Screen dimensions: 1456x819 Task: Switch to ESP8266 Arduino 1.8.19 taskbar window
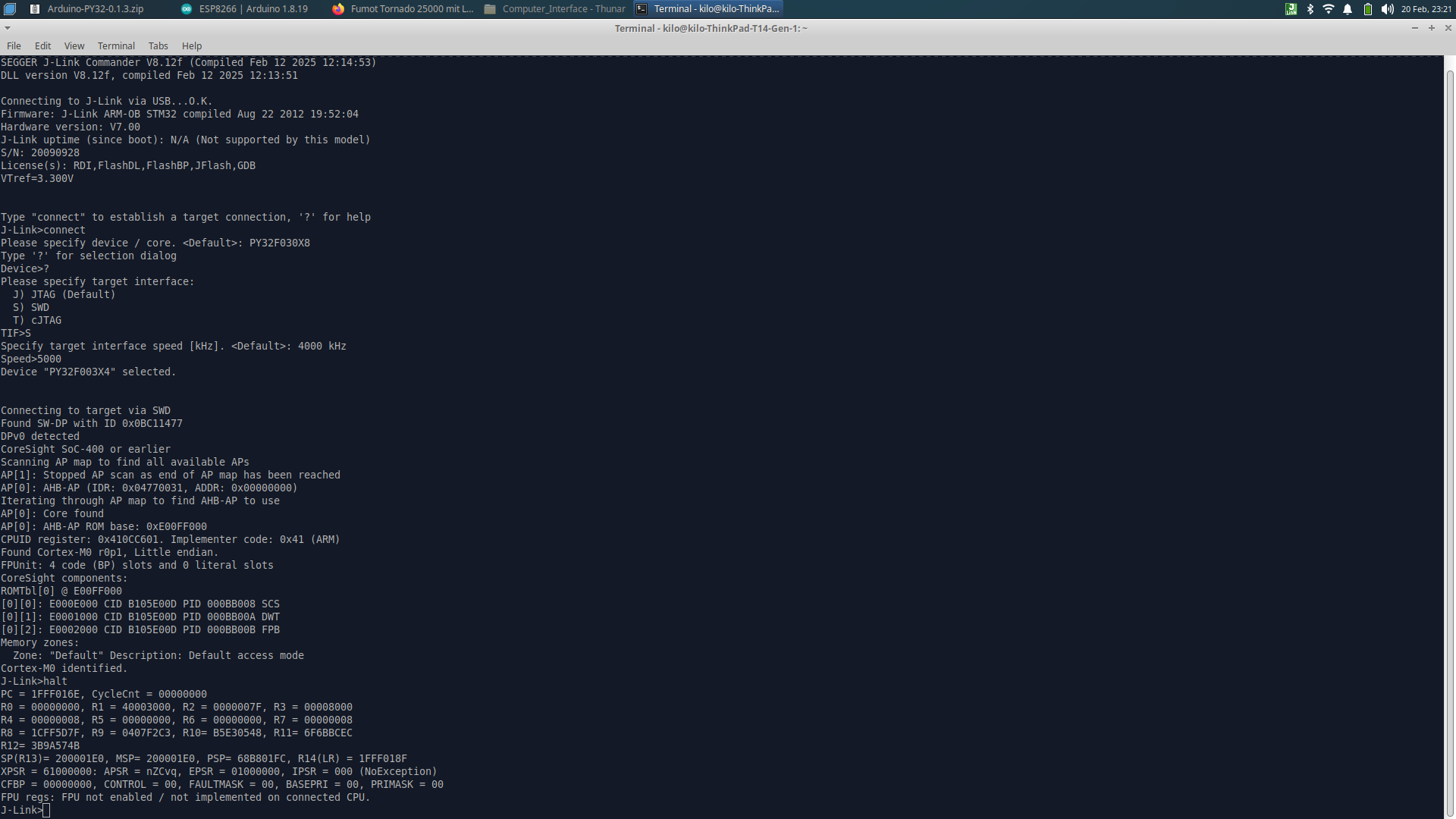250,9
